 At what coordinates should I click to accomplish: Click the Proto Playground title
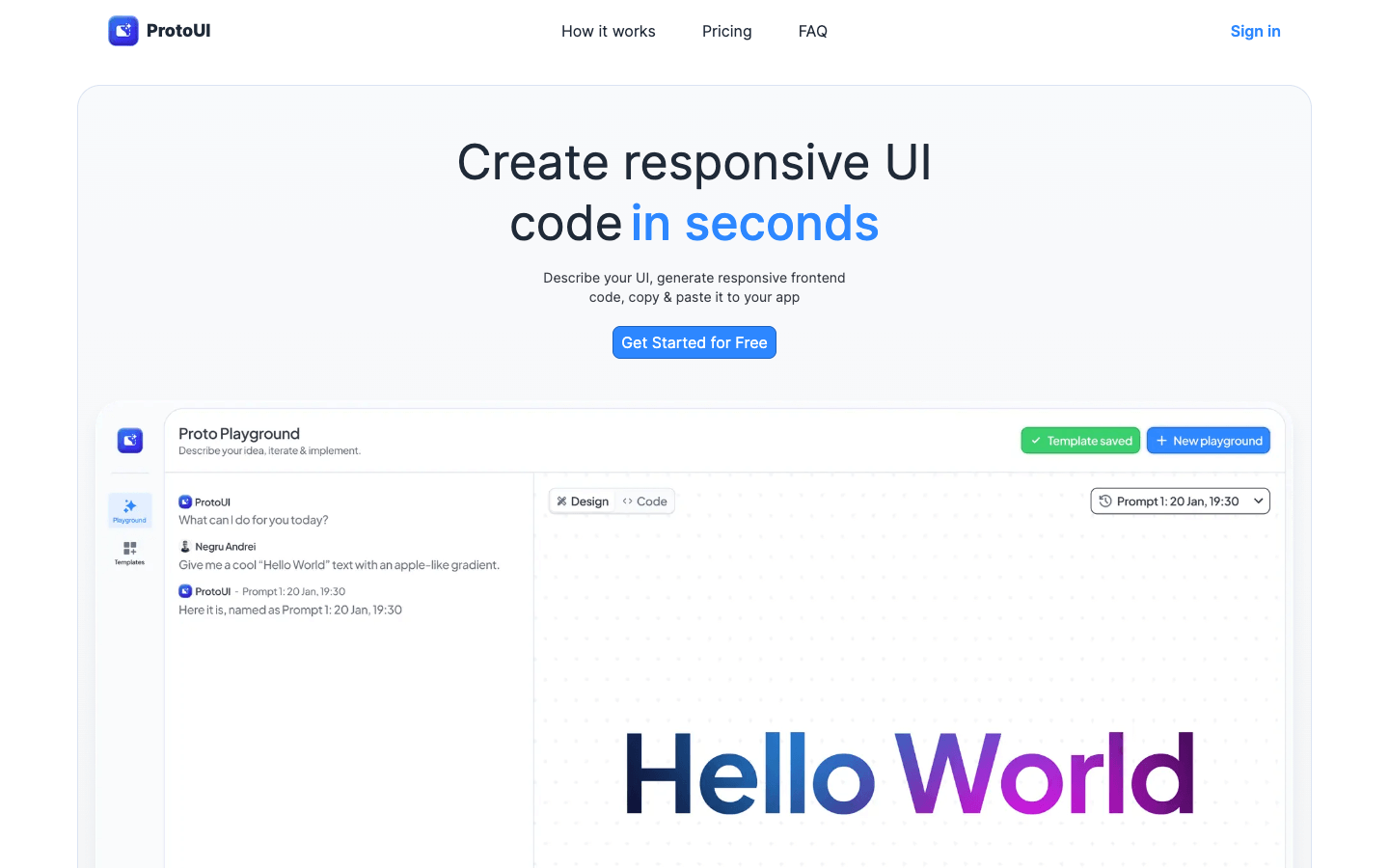click(239, 434)
